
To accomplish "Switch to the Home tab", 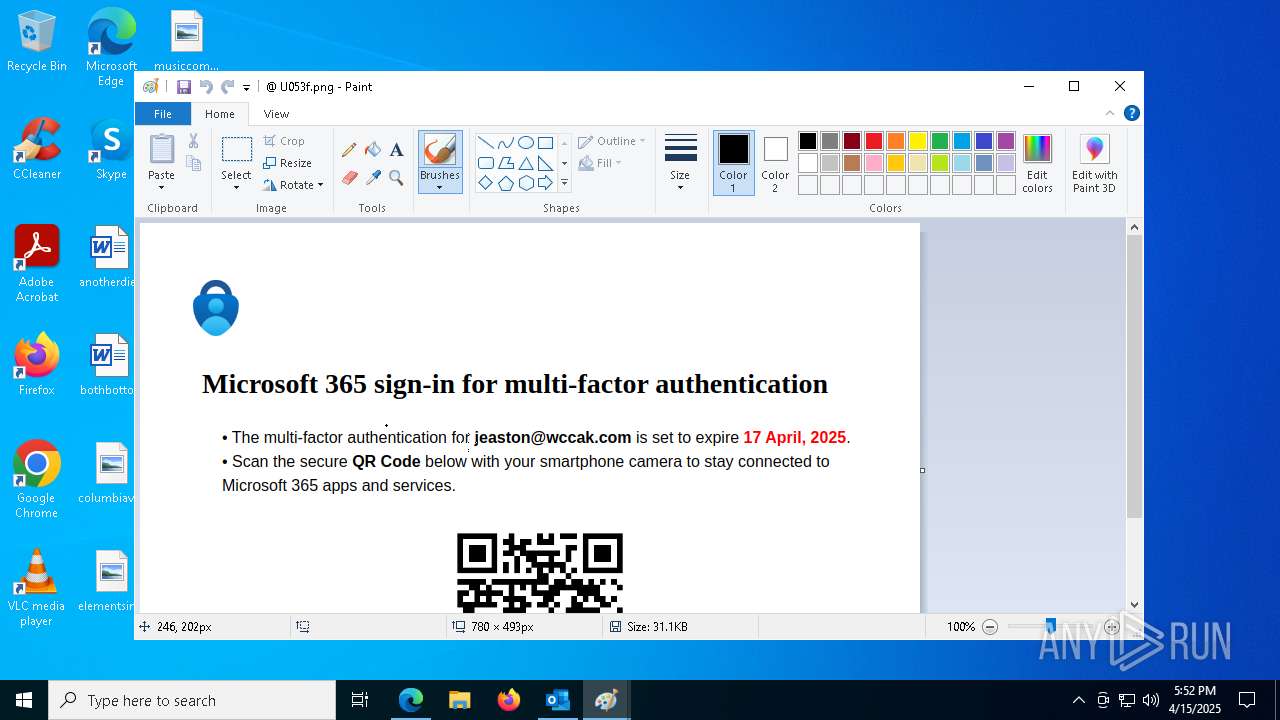I will point(220,114).
